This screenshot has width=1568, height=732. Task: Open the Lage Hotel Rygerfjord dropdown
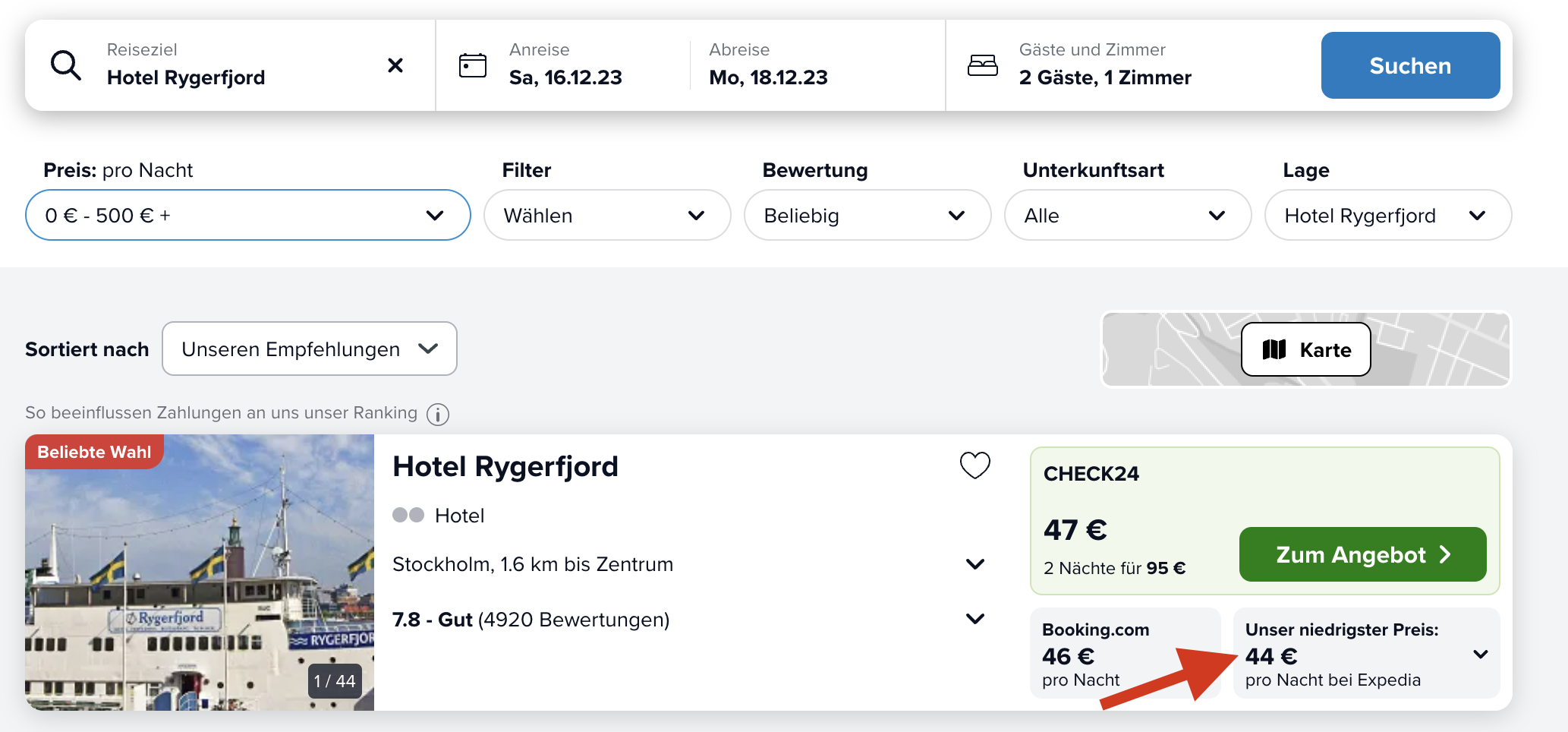pyautogui.click(x=1388, y=215)
